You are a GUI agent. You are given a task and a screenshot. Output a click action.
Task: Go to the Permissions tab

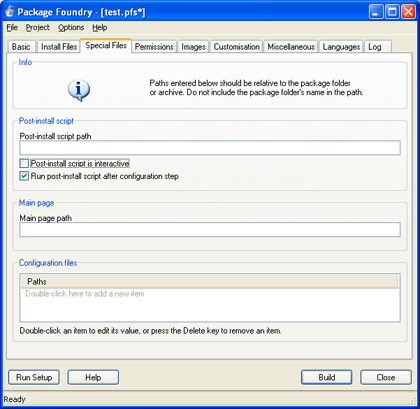click(154, 47)
